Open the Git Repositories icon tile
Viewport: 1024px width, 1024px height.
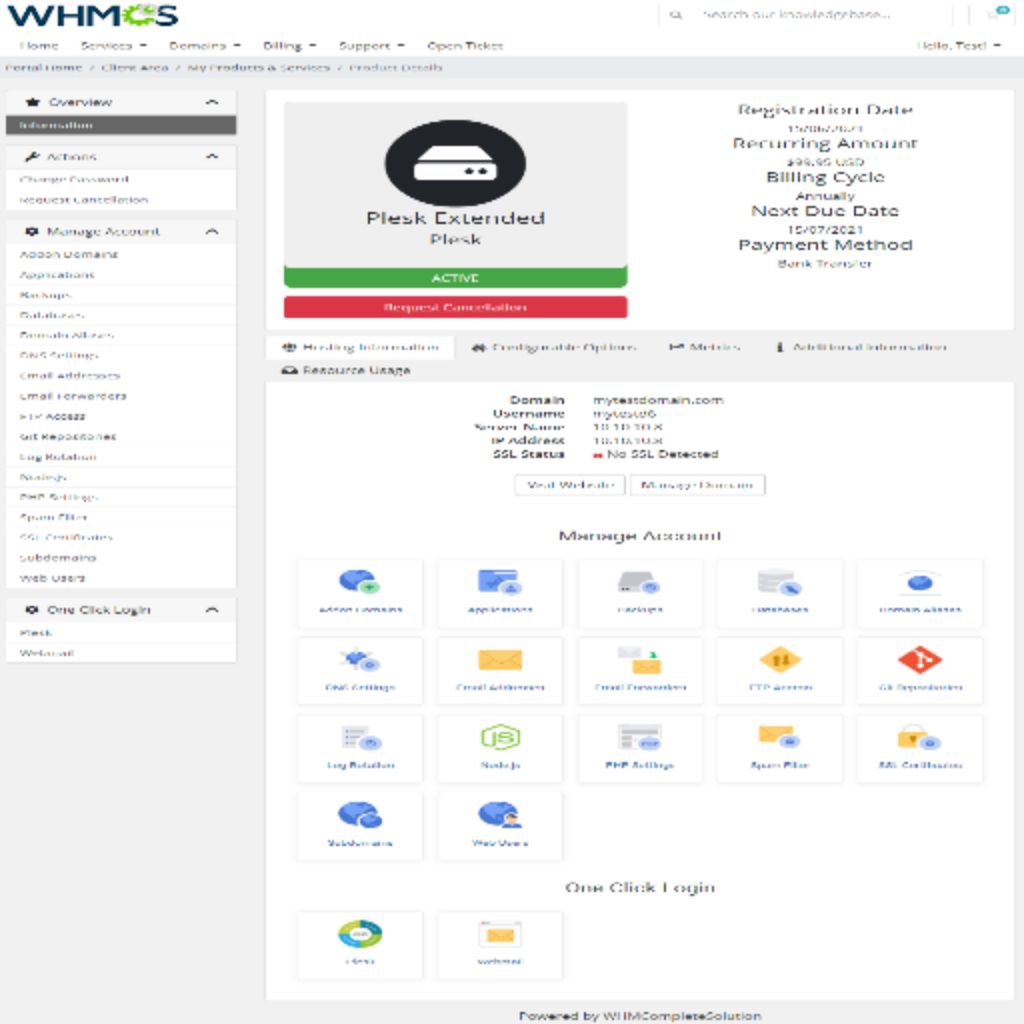919,669
